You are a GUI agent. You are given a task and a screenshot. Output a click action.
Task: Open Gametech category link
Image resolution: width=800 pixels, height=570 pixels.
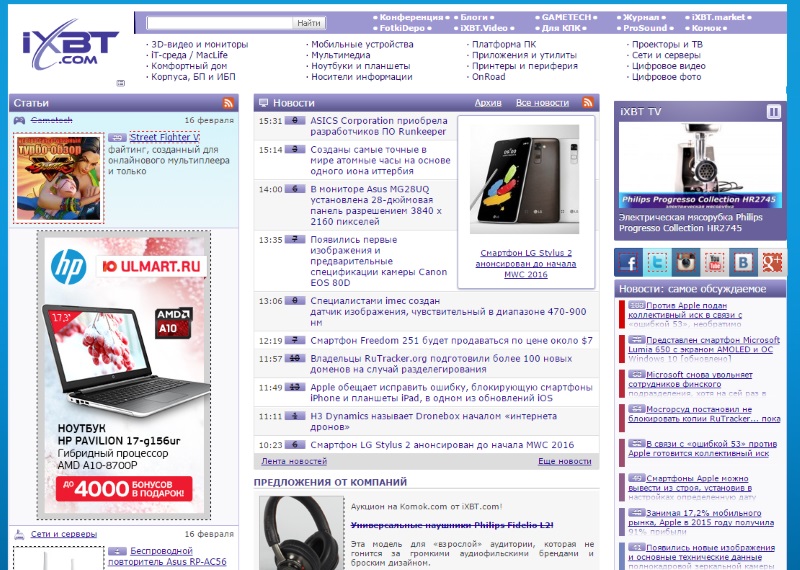coord(52,120)
